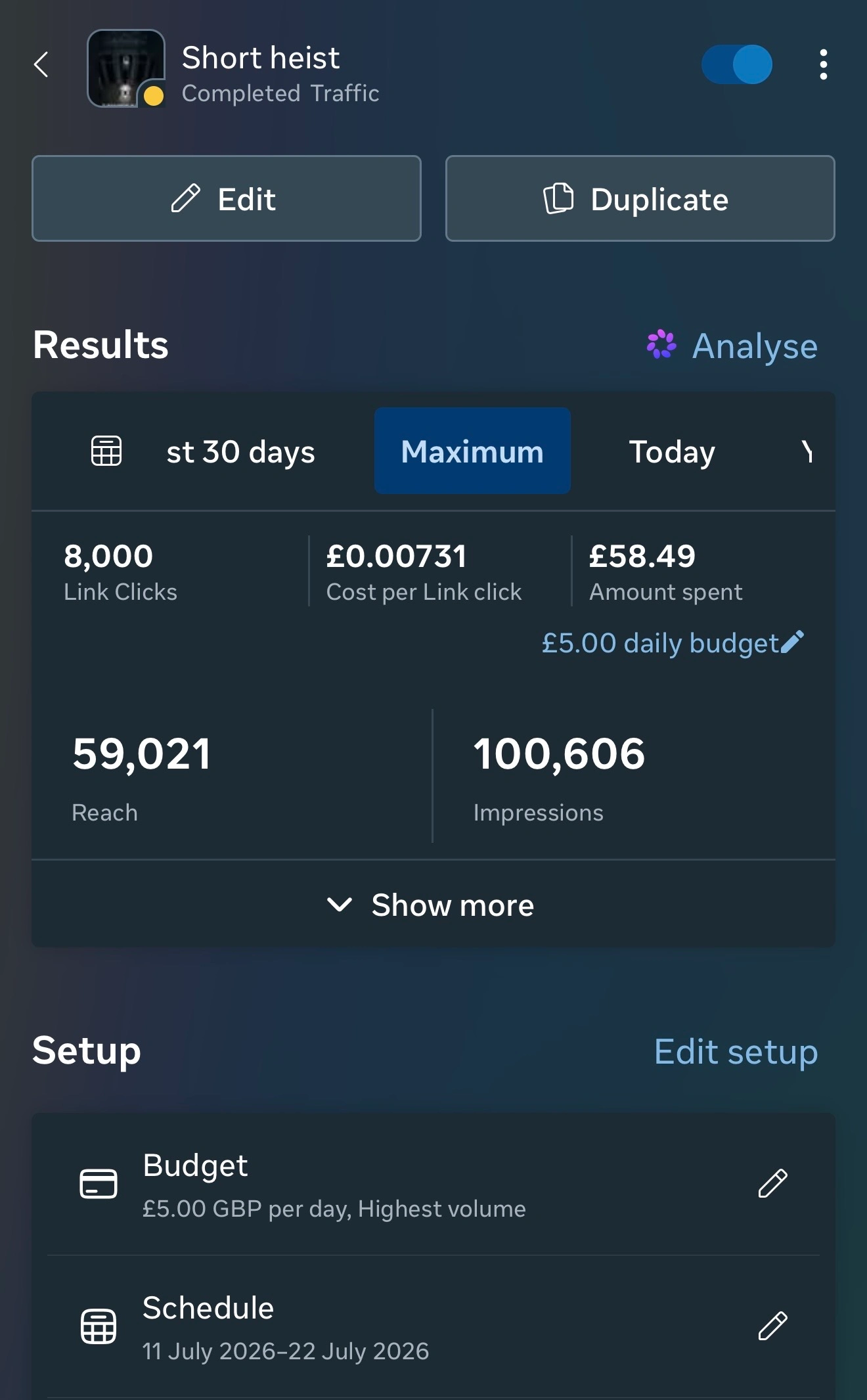Select the Maximum date range tab
The height and width of the screenshot is (1400, 867).
472,451
